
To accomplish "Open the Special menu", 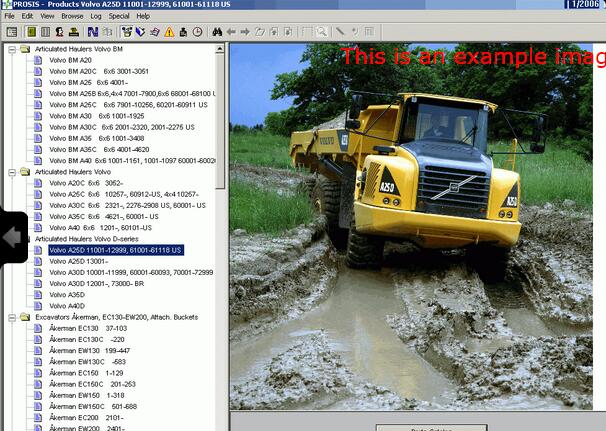I will coord(119,16).
